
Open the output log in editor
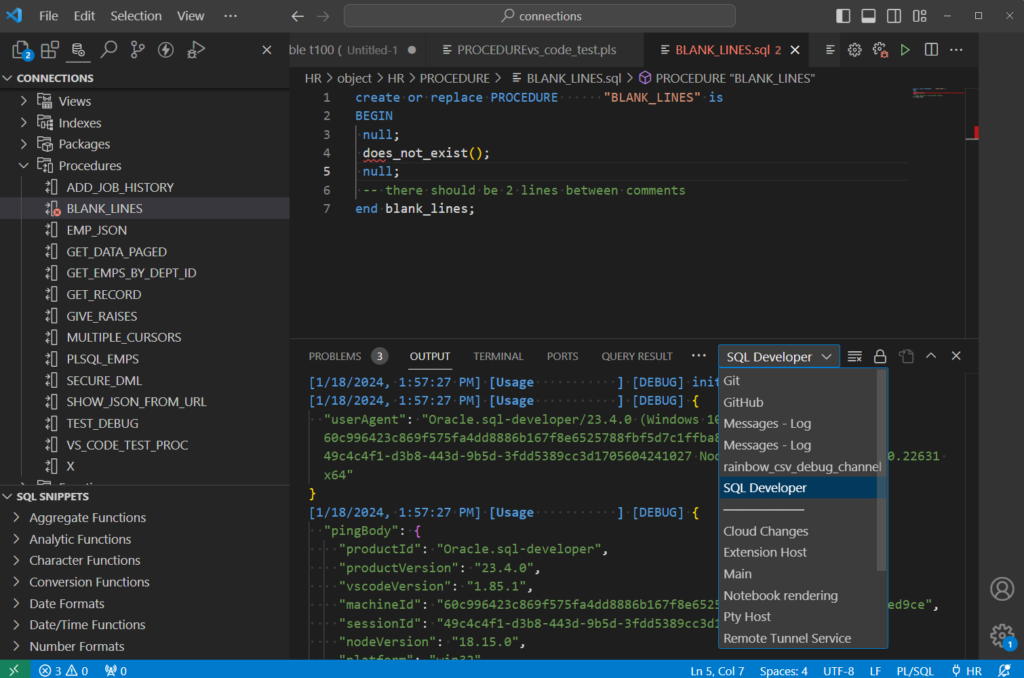[x=906, y=356]
